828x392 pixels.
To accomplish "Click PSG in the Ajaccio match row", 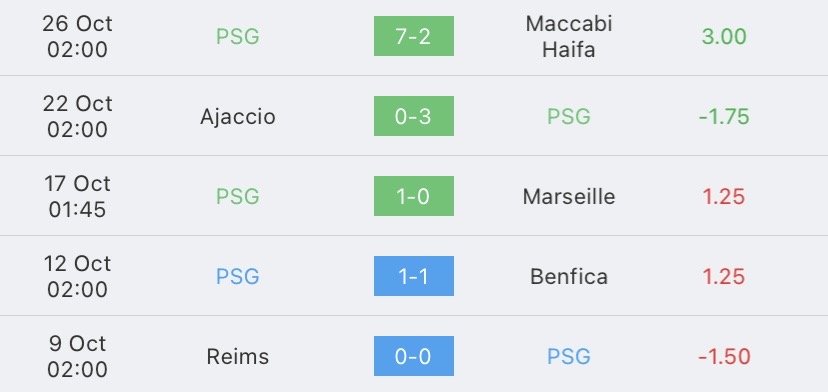I will [x=569, y=117].
